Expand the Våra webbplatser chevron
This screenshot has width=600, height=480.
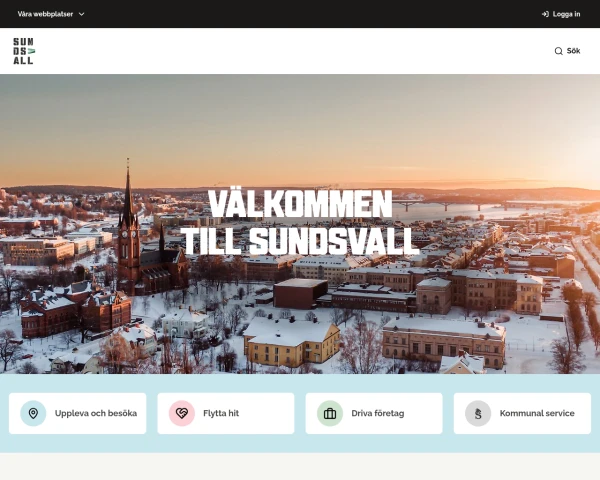tap(82, 14)
